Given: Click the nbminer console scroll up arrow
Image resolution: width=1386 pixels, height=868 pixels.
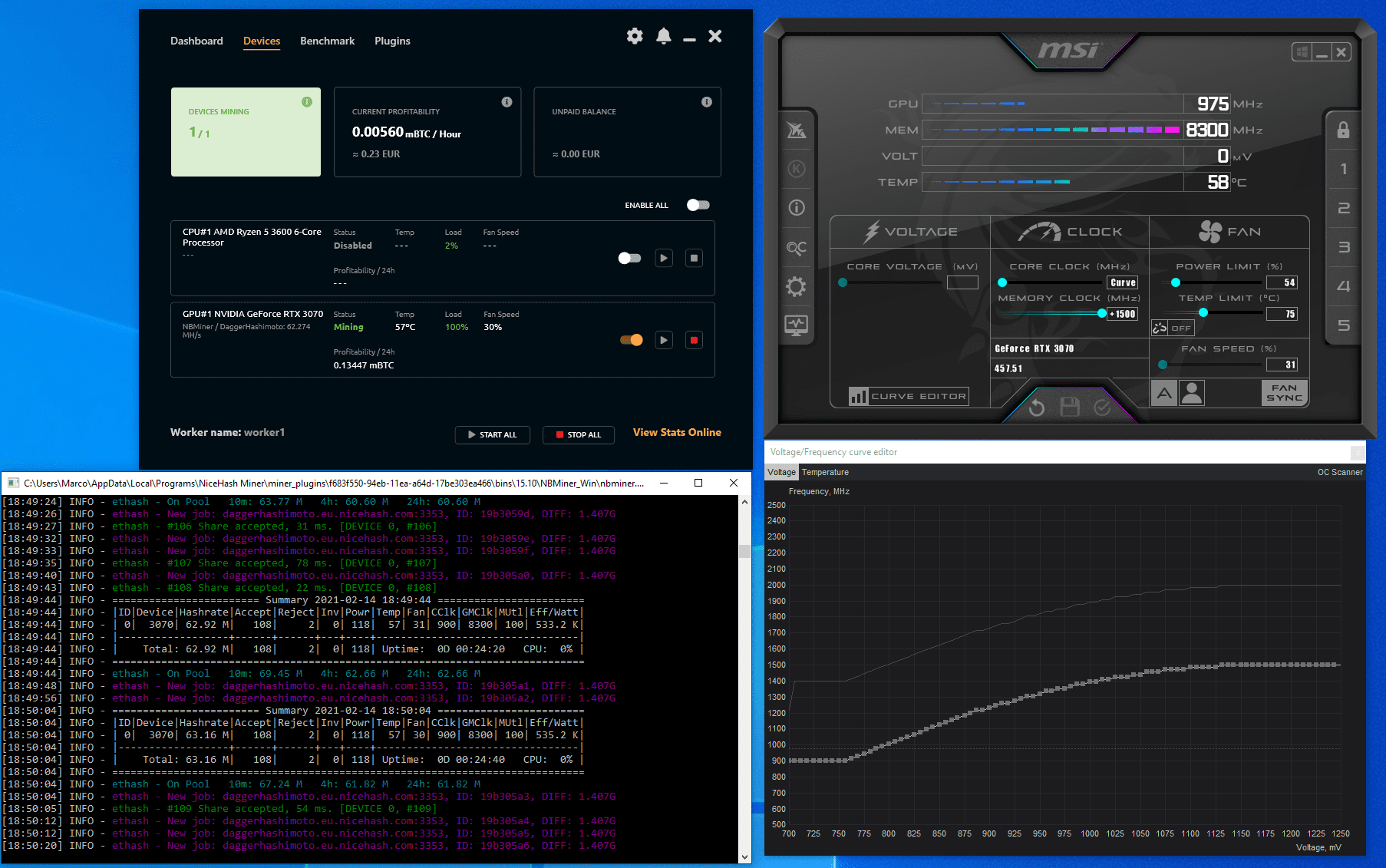Looking at the screenshot, I should tap(744, 502).
